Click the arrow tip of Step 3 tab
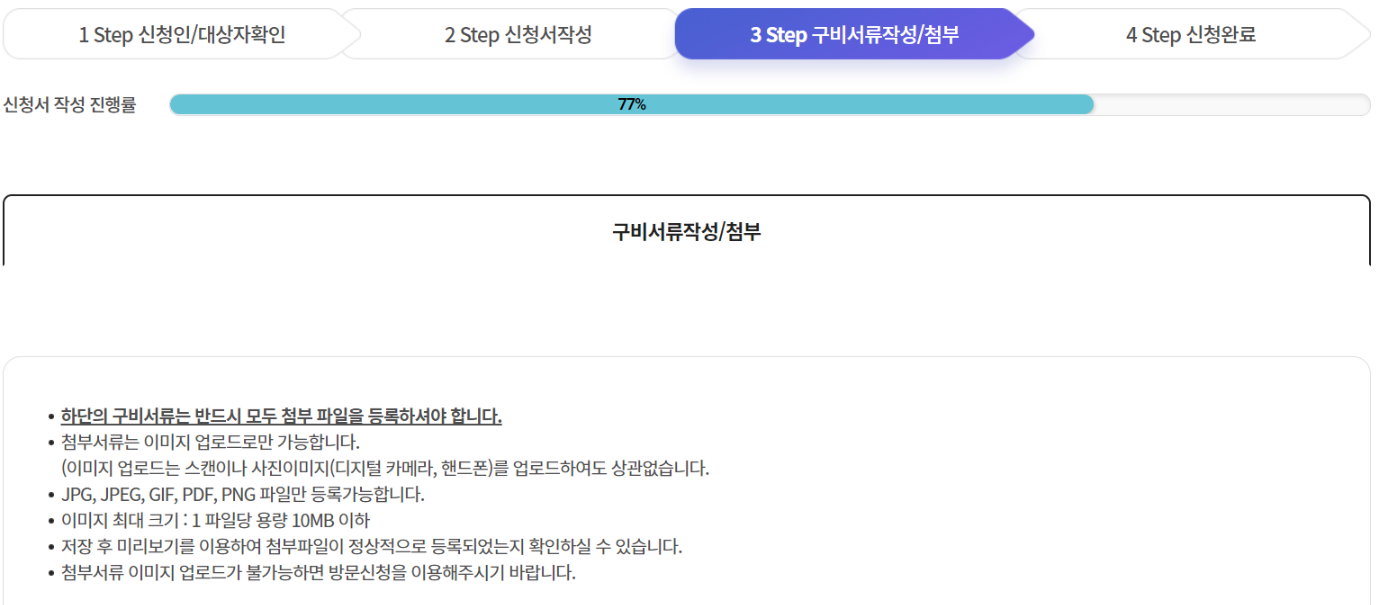Viewport: 1377px width, 605px height. coord(1030,32)
